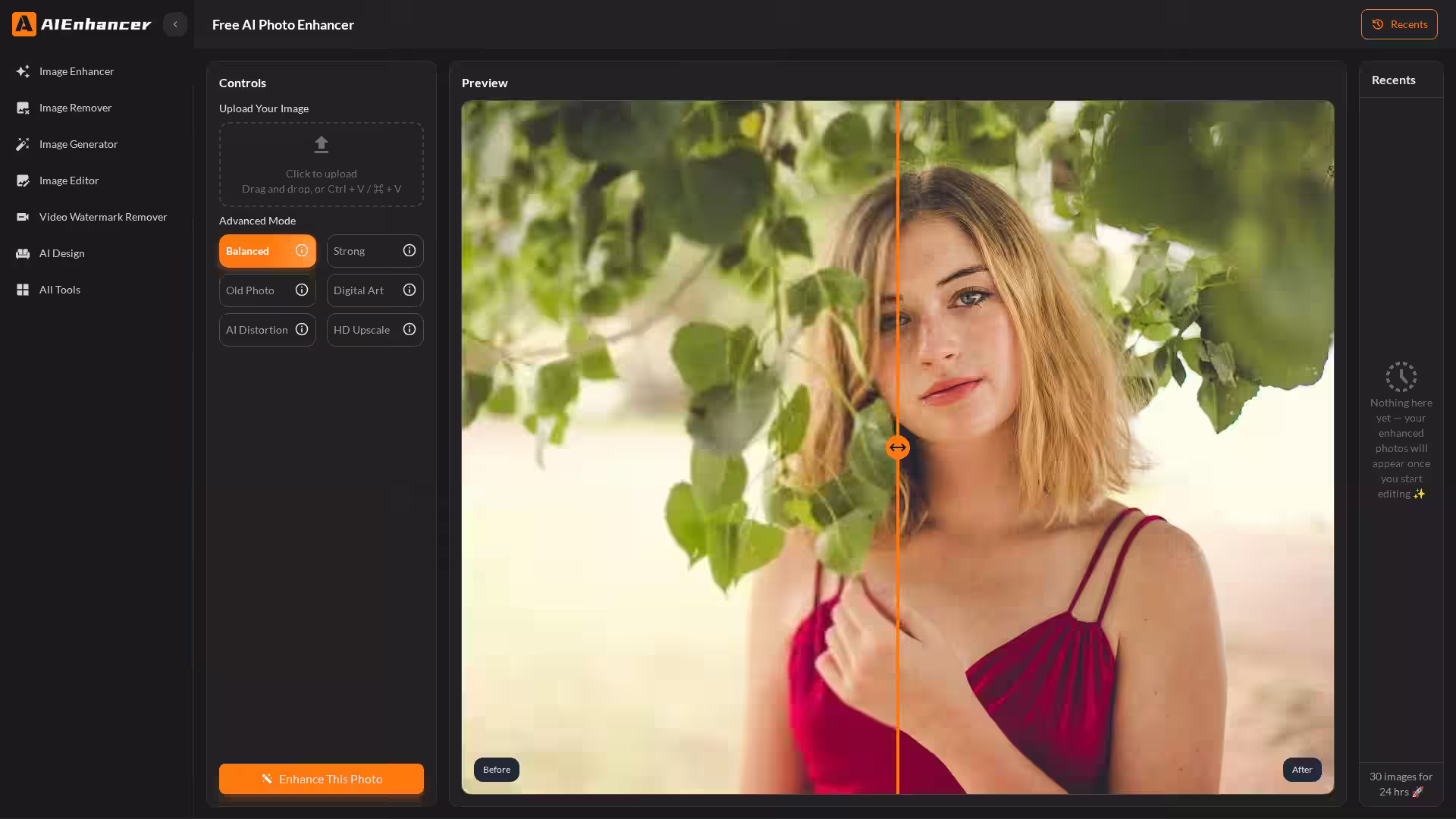Screen dimensions: 1456x819
Task: Click the upload image drop area
Action: (x=322, y=165)
